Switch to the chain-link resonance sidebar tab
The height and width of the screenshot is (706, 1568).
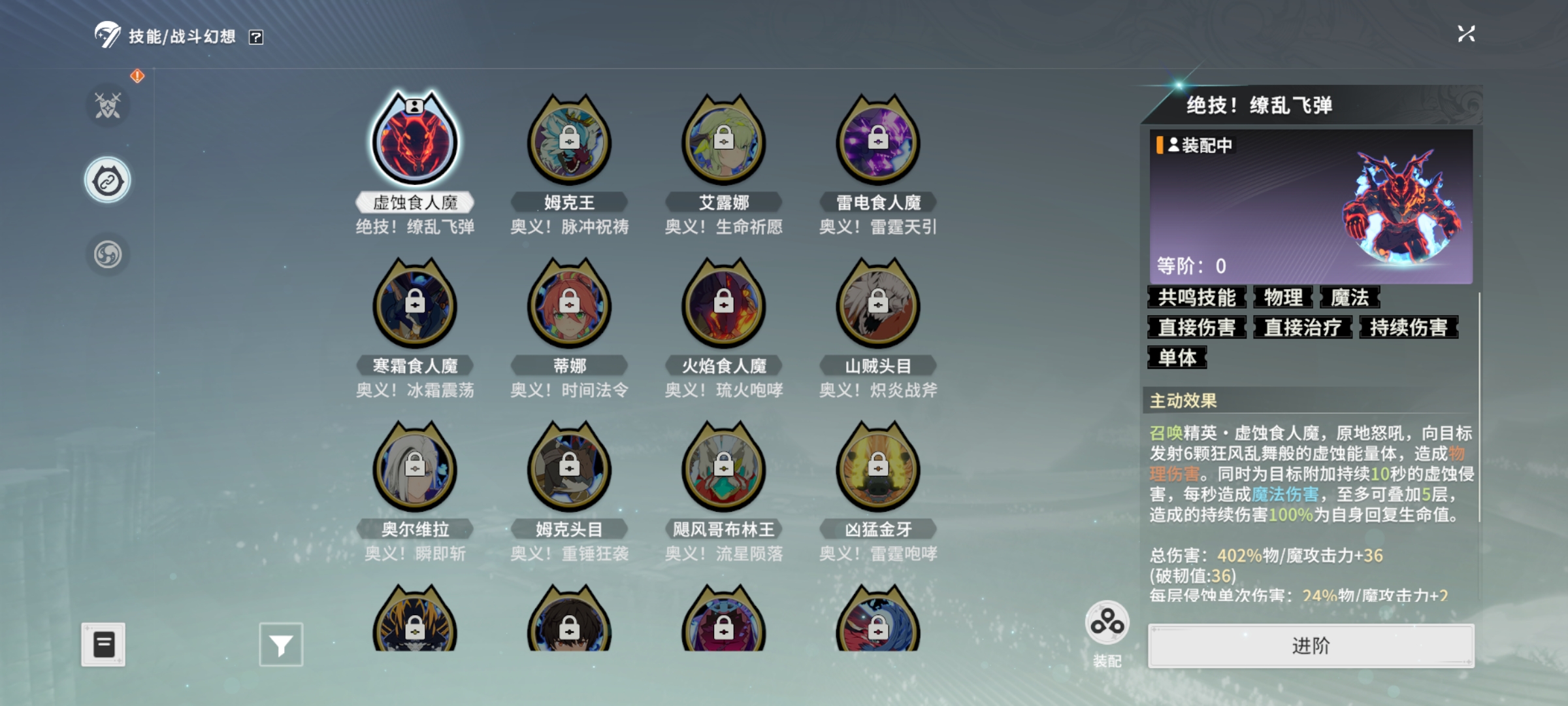click(108, 180)
